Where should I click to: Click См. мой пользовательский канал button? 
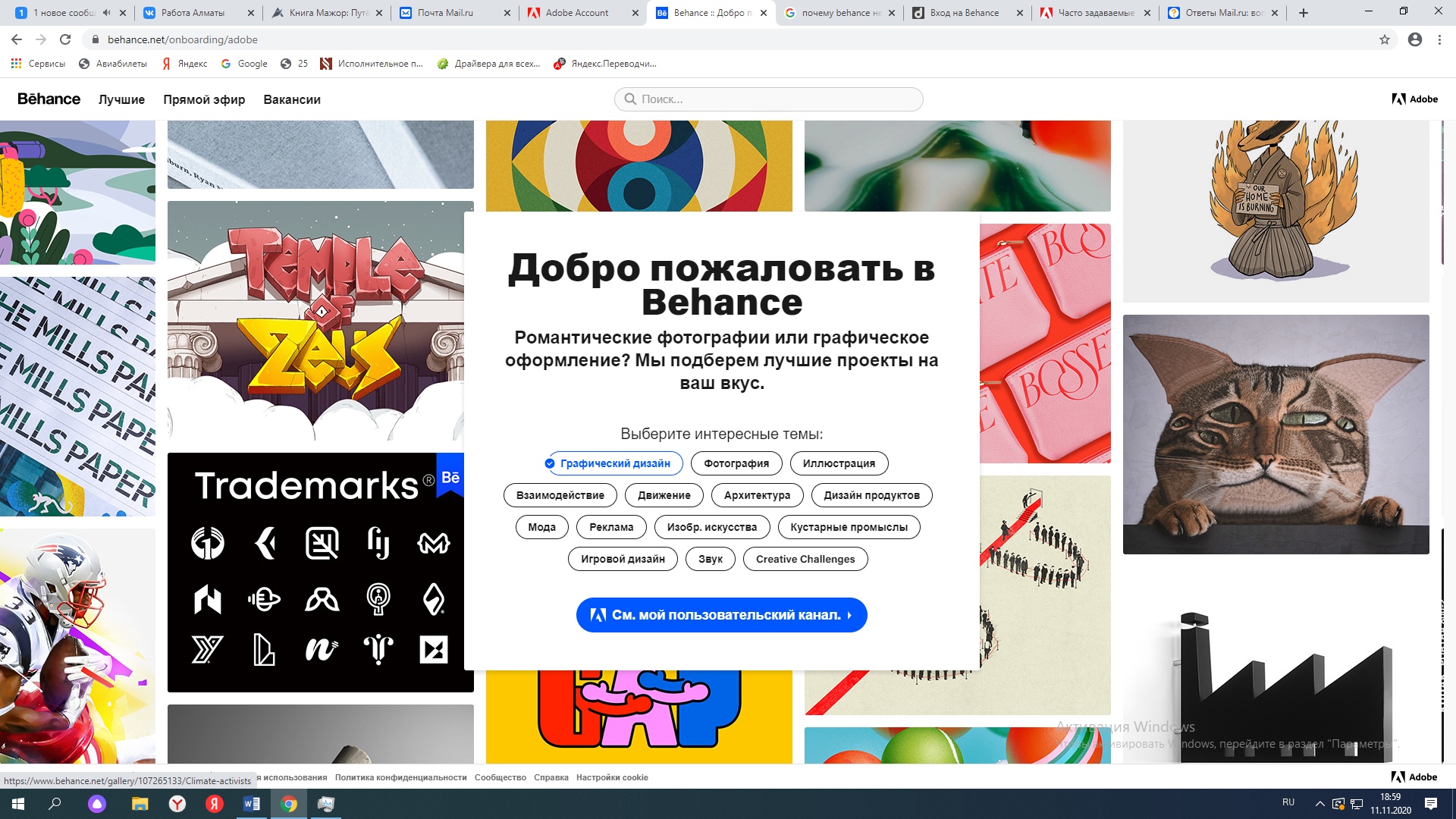click(x=721, y=615)
